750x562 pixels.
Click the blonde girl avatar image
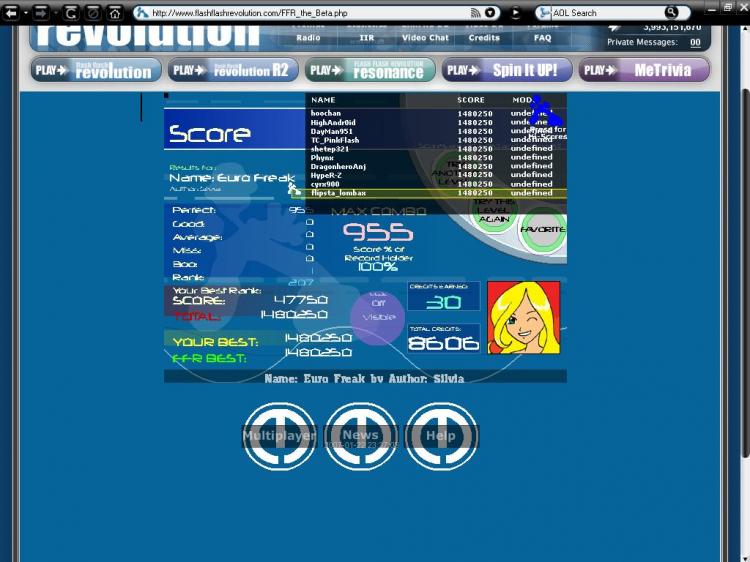pos(523,318)
